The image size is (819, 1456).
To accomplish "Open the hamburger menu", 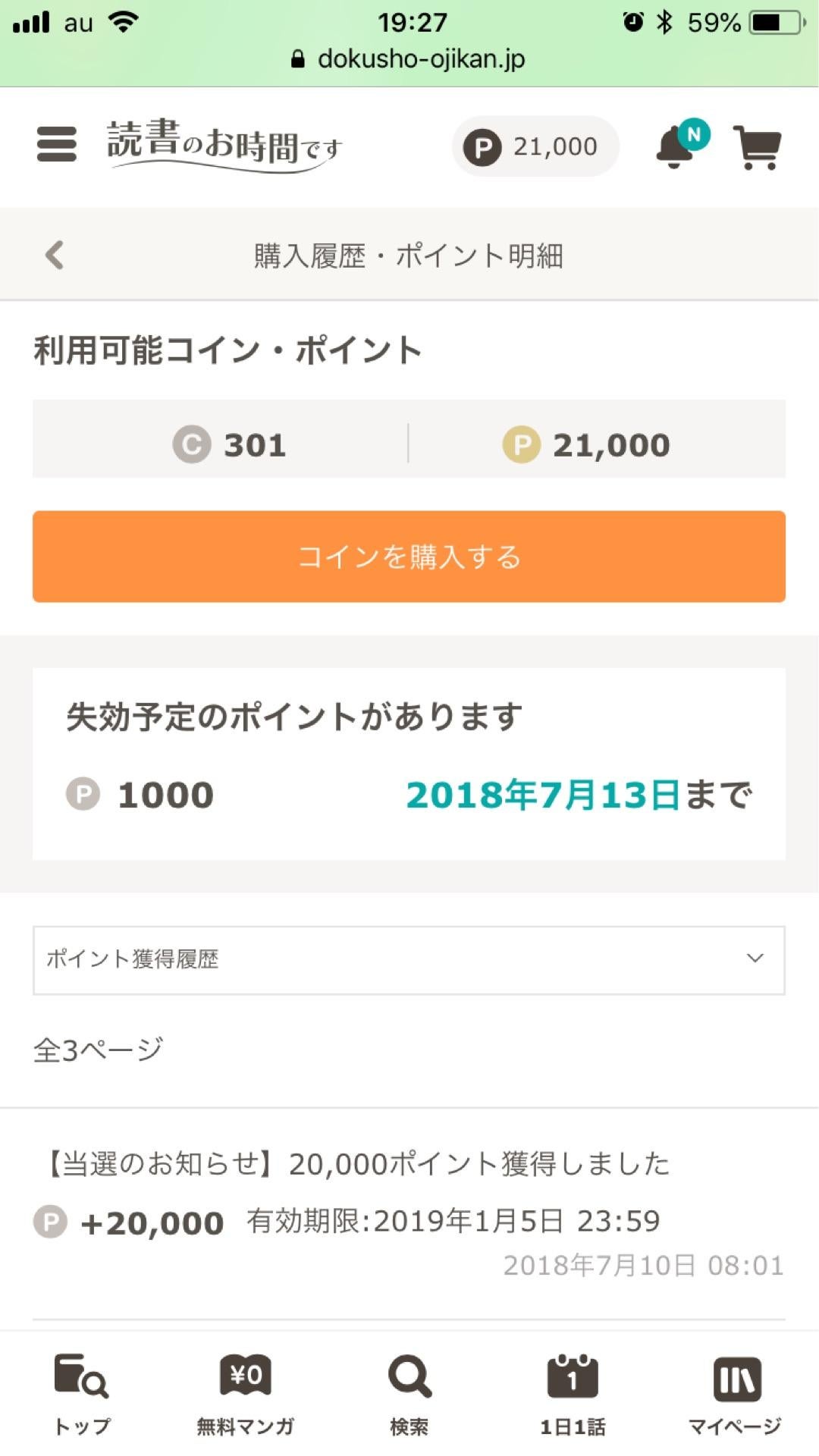I will pyautogui.click(x=57, y=144).
